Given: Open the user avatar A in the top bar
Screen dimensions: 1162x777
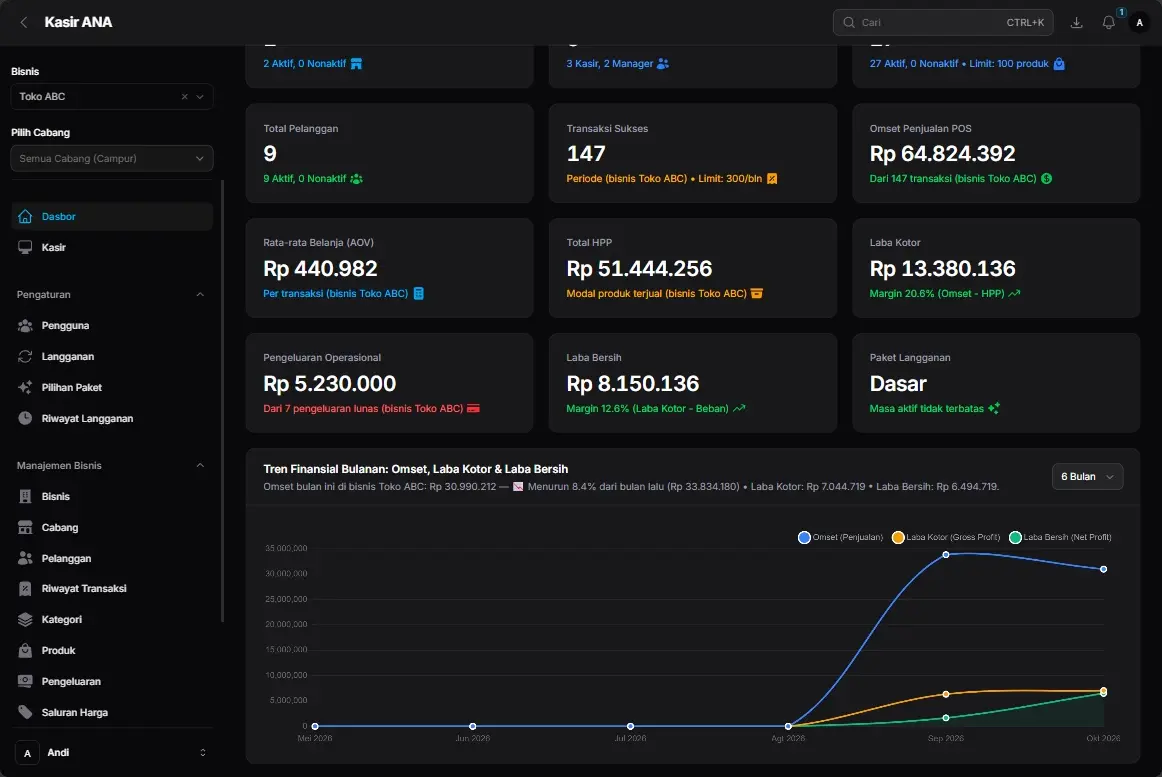Looking at the screenshot, I should (x=1140, y=22).
